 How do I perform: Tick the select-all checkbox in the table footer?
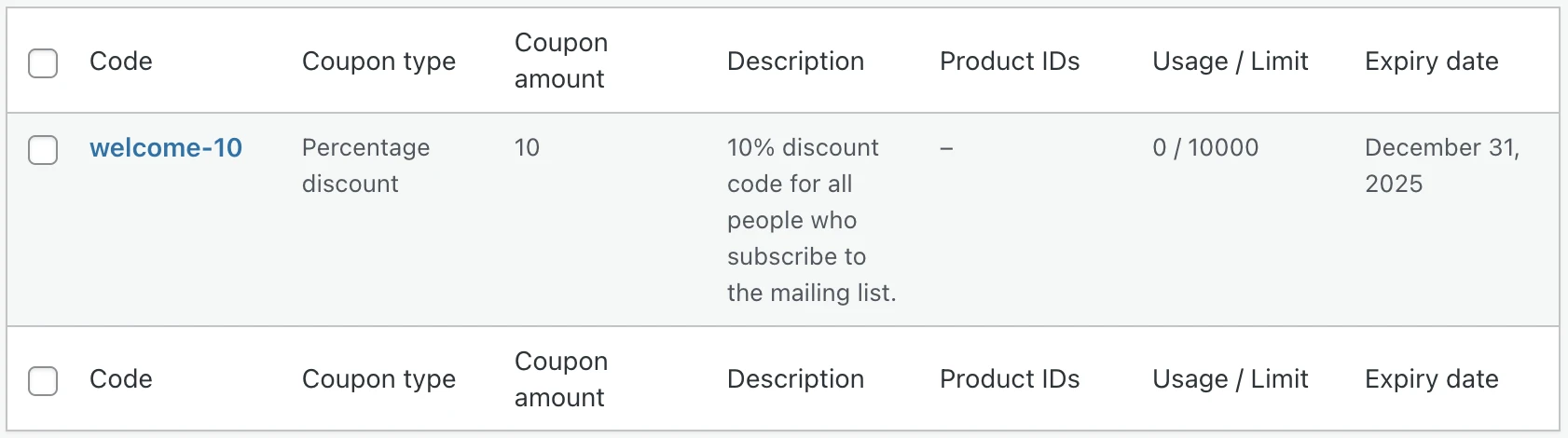point(43,381)
